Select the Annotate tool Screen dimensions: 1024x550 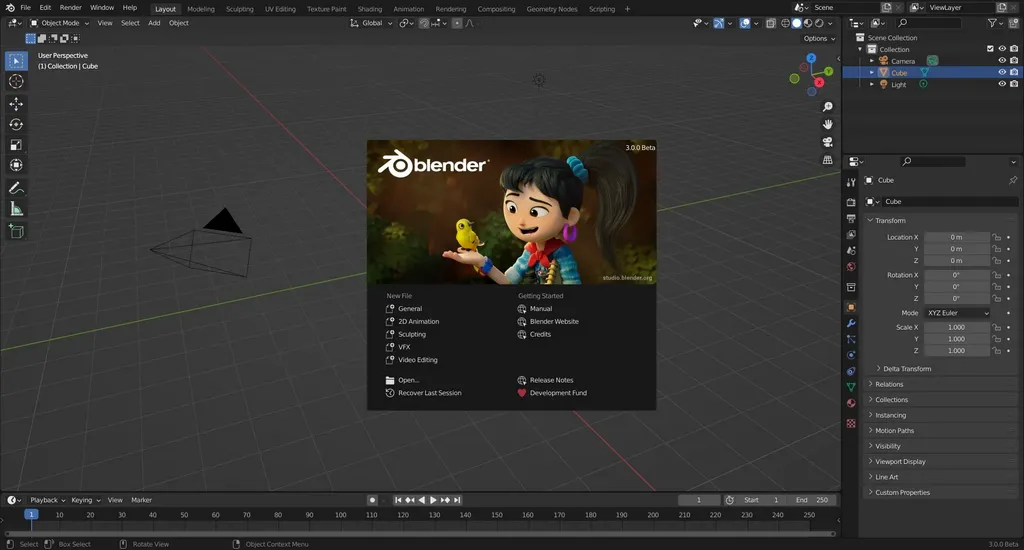16,188
